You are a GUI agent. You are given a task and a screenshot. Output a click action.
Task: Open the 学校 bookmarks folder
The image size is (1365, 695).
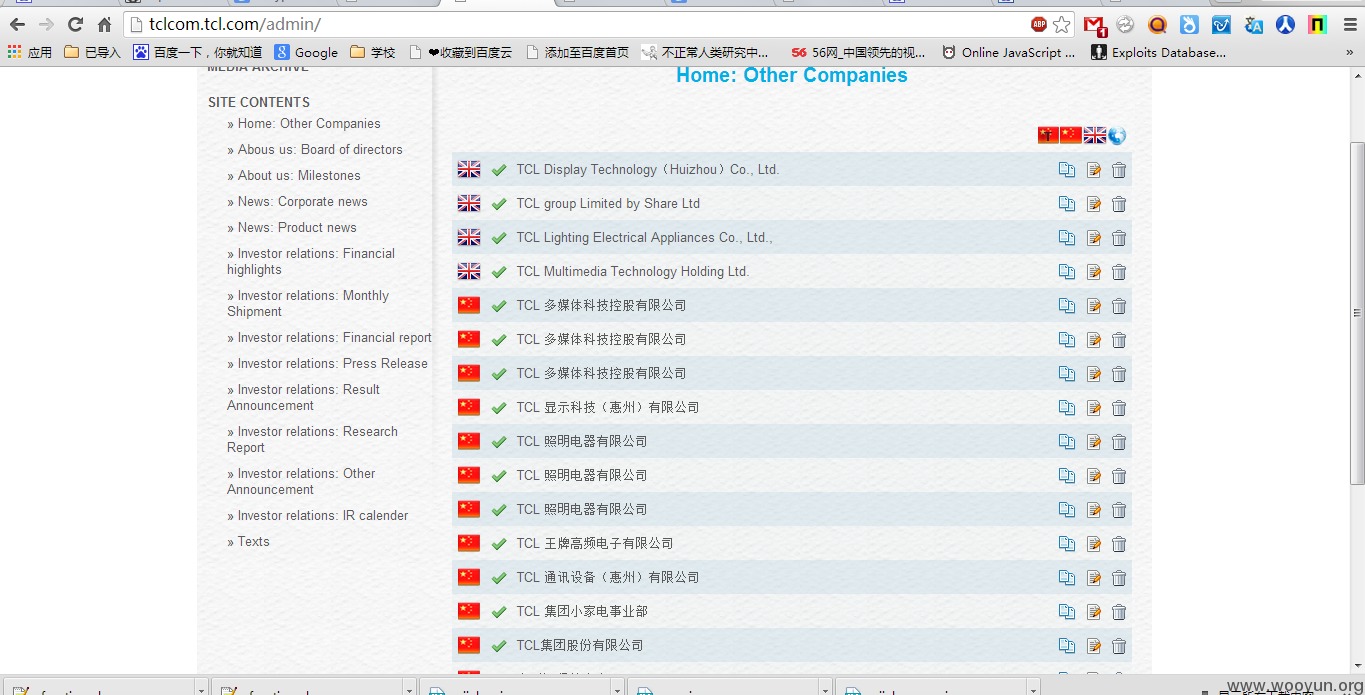[x=373, y=52]
